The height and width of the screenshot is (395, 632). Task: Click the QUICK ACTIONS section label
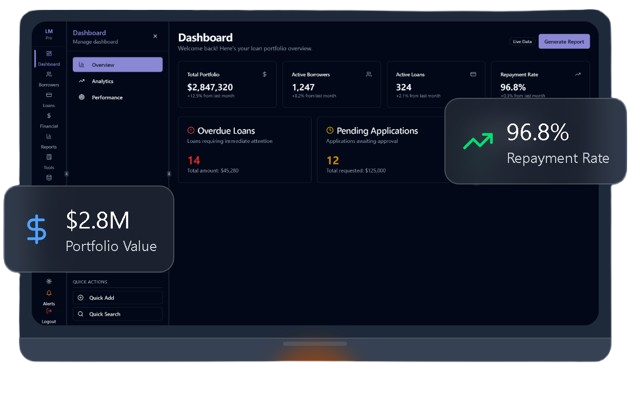click(x=90, y=282)
